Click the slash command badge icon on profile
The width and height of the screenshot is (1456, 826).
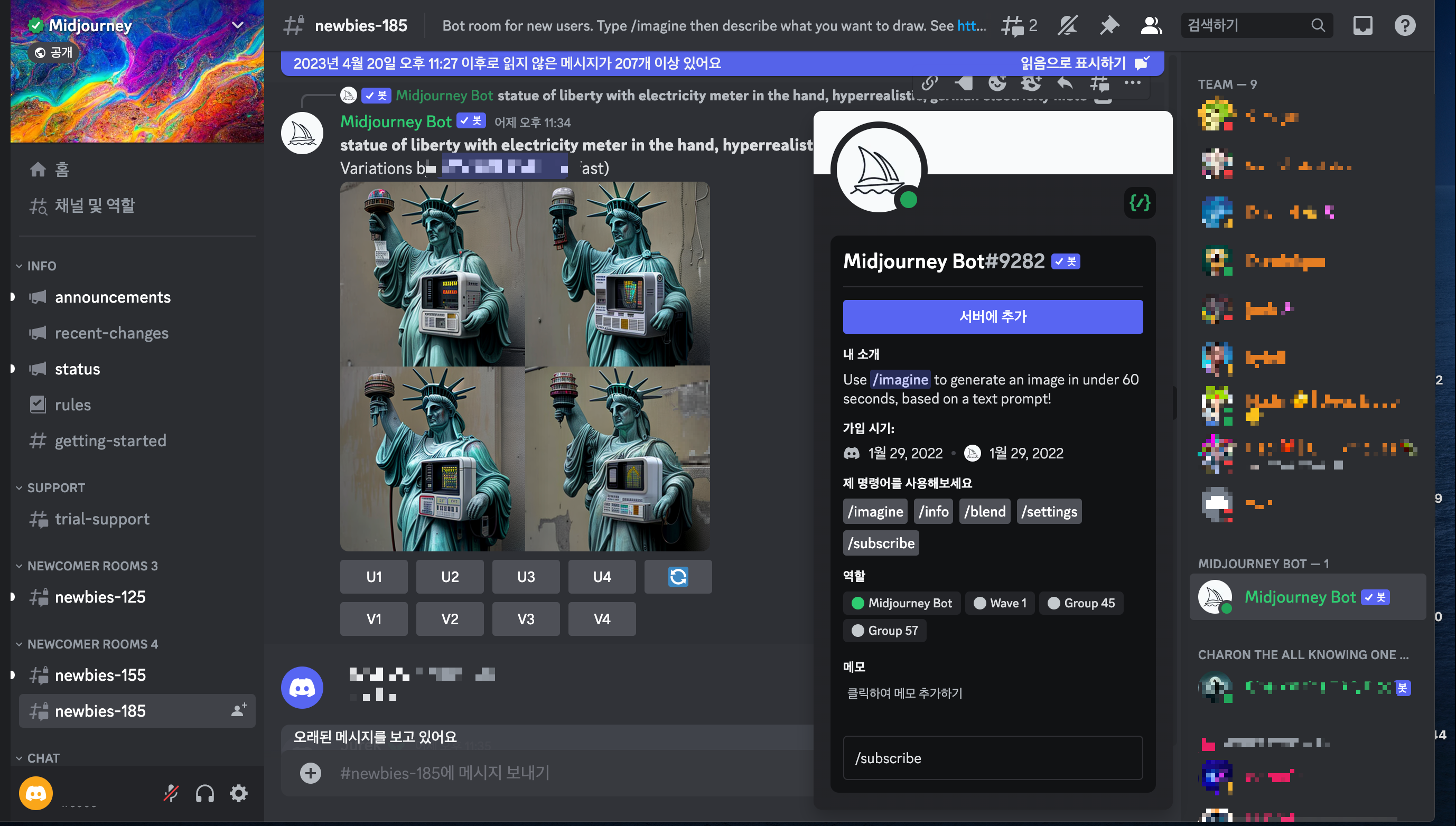tap(1140, 202)
